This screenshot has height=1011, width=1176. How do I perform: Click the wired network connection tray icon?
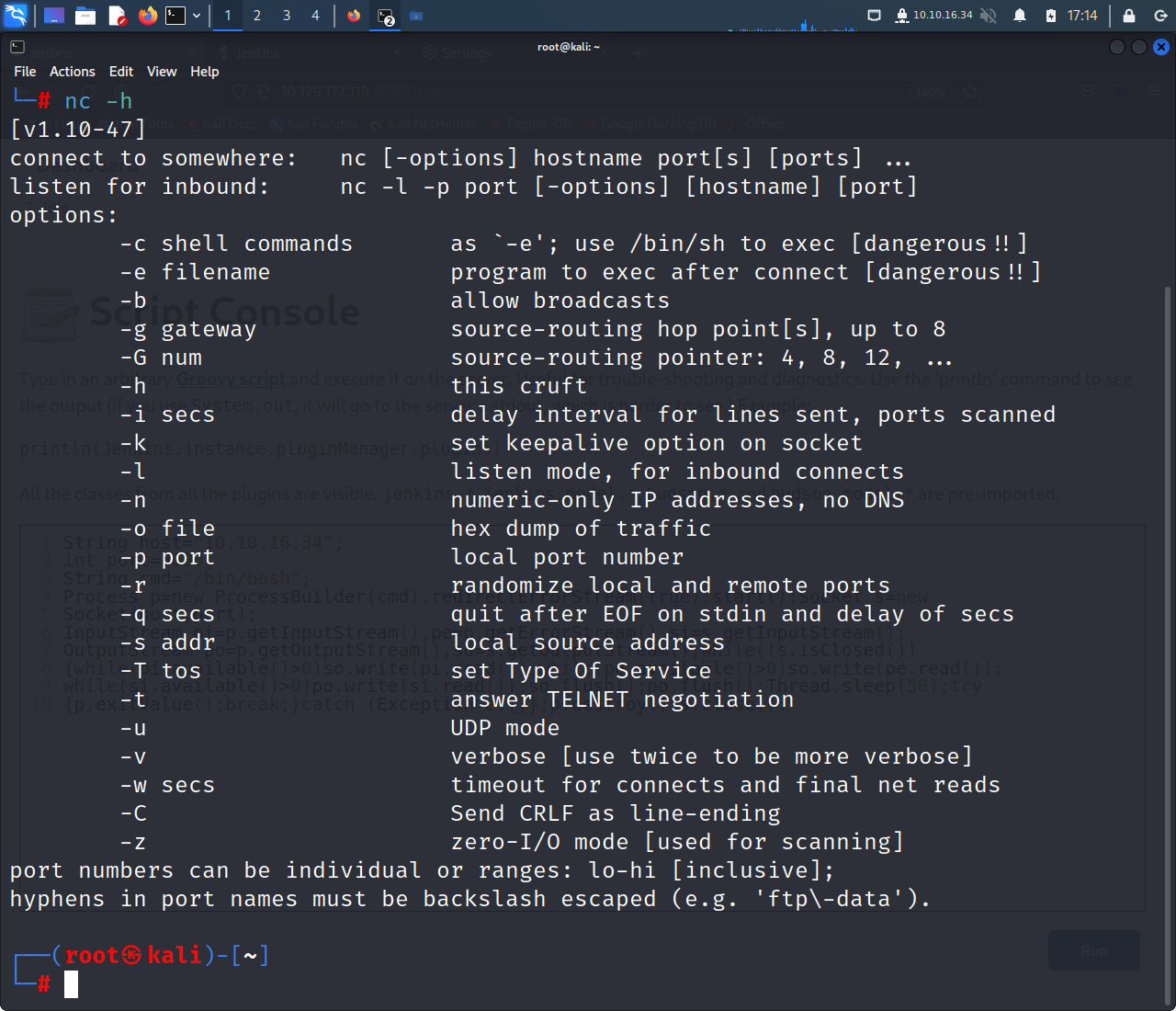pyautogui.click(x=875, y=16)
